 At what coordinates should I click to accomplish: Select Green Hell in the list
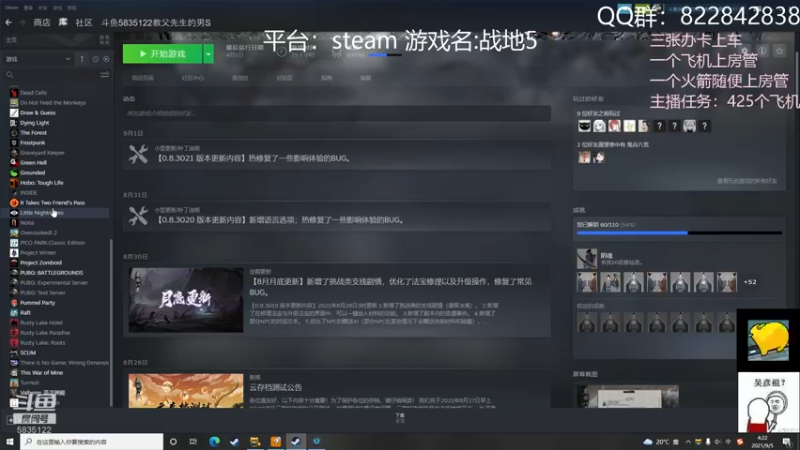click(33, 163)
